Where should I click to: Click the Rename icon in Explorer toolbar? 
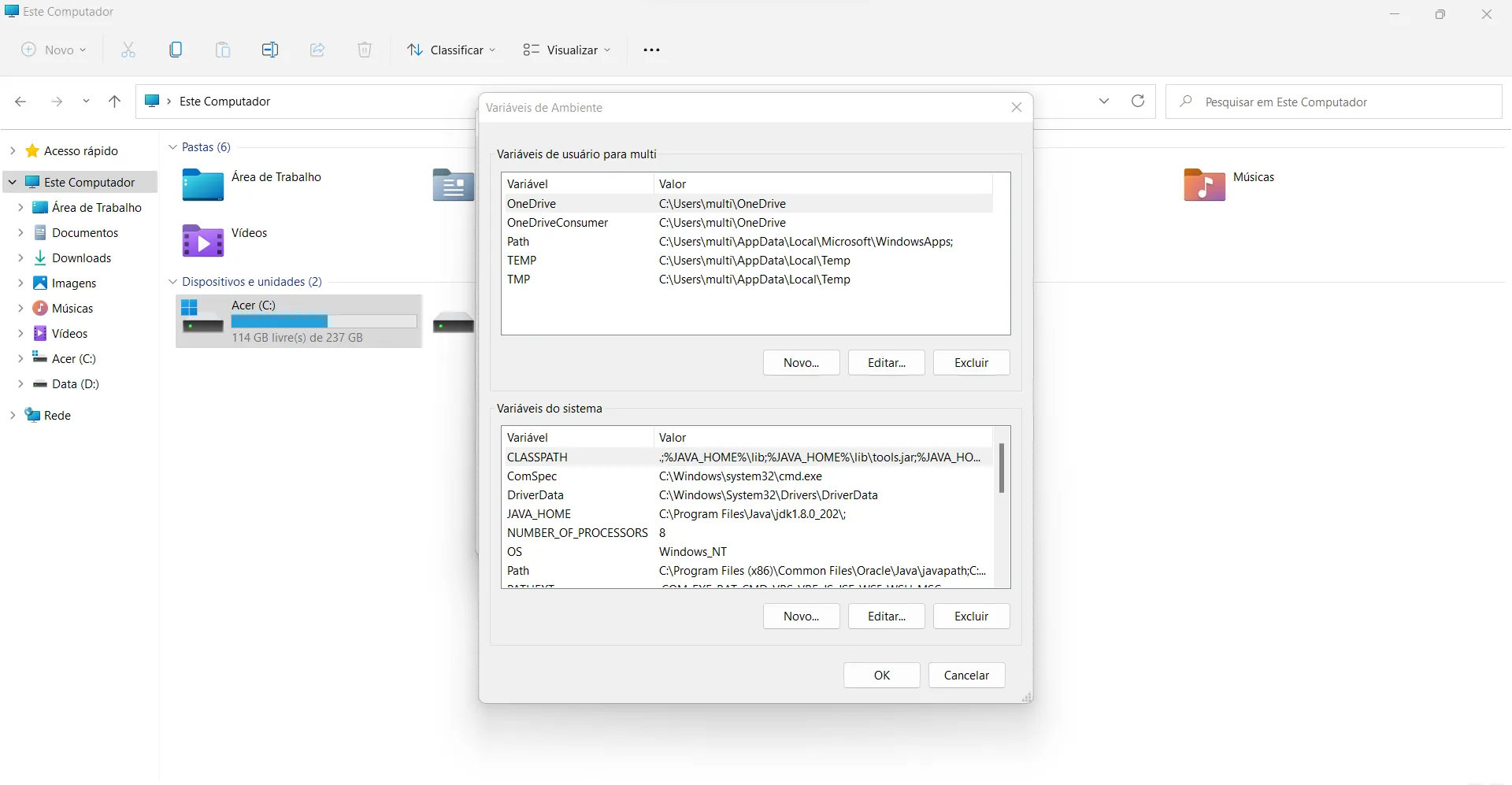click(x=270, y=50)
